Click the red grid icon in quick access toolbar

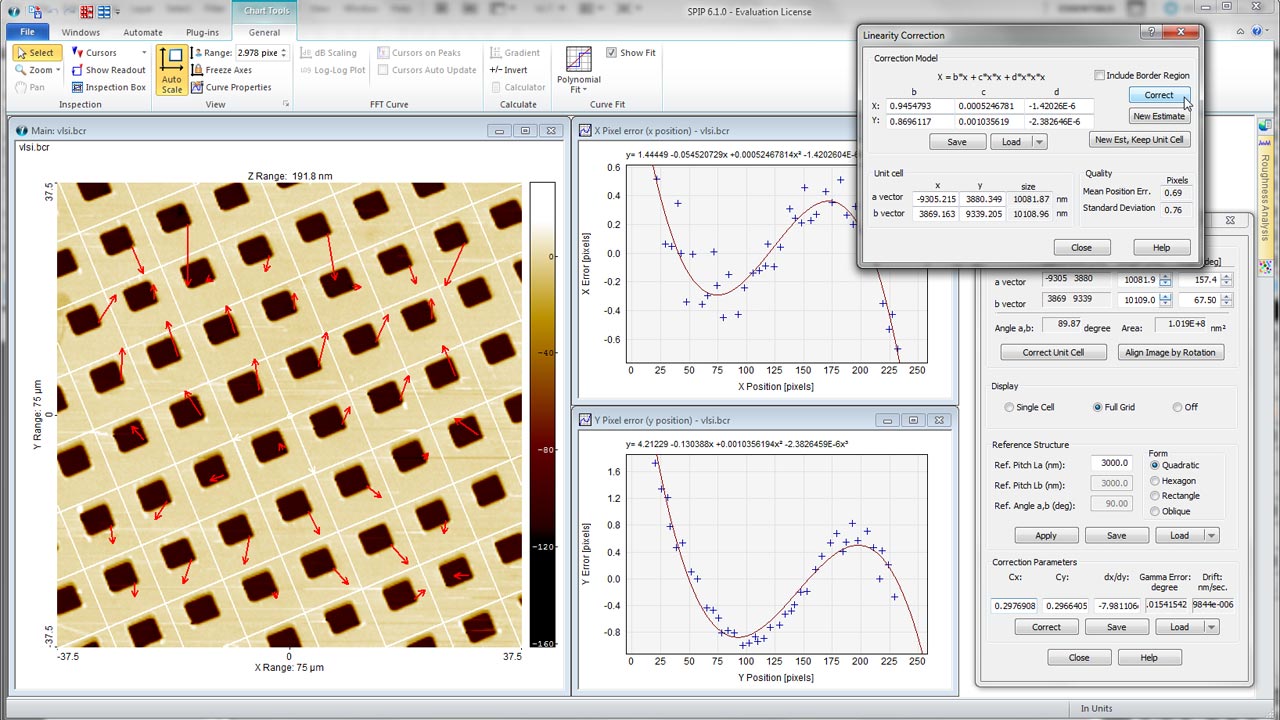click(87, 12)
